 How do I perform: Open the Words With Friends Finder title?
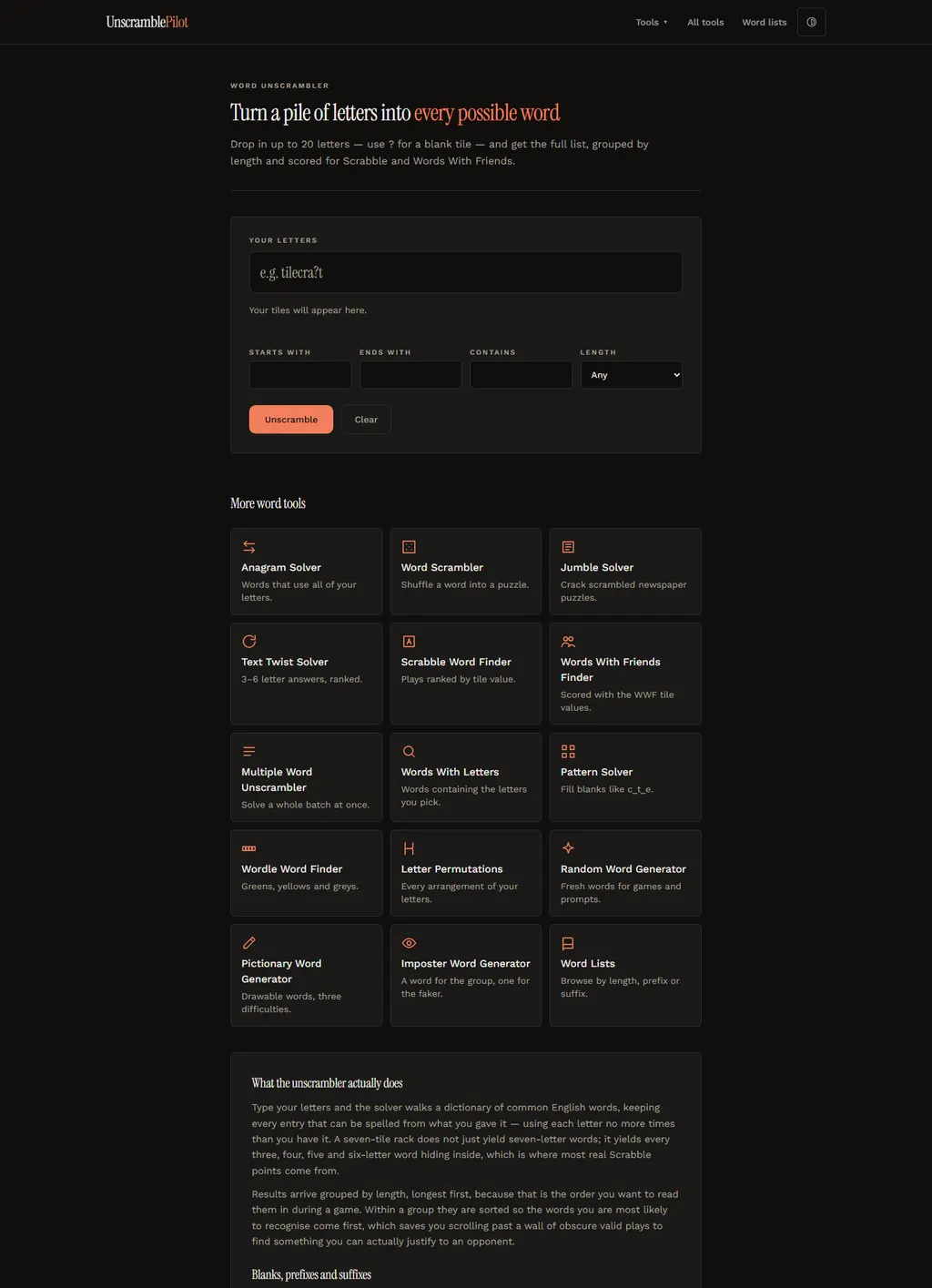pyautogui.click(x=611, y=670)
